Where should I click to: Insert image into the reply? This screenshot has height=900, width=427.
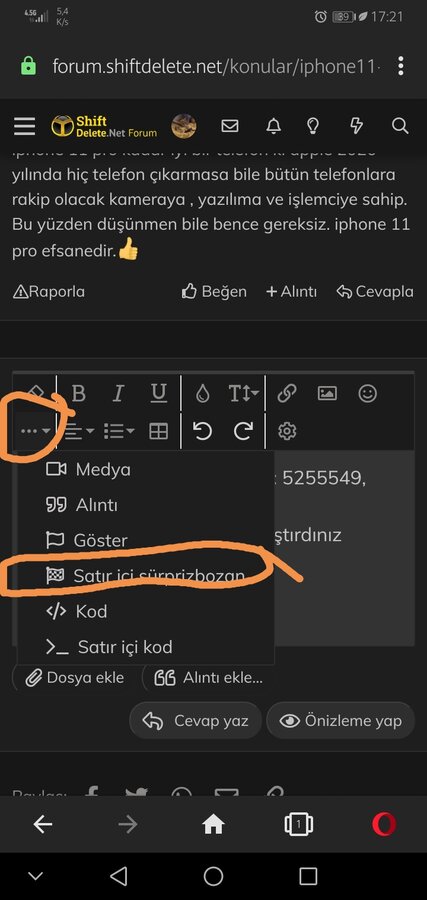(x=327, y=394)
